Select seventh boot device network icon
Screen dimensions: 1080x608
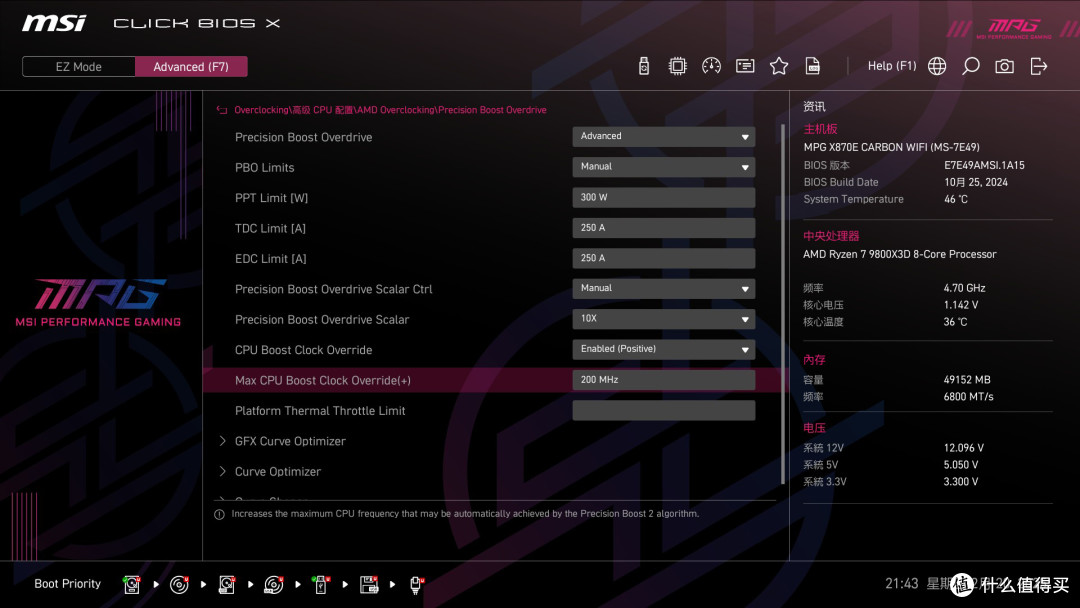point(416,585)
